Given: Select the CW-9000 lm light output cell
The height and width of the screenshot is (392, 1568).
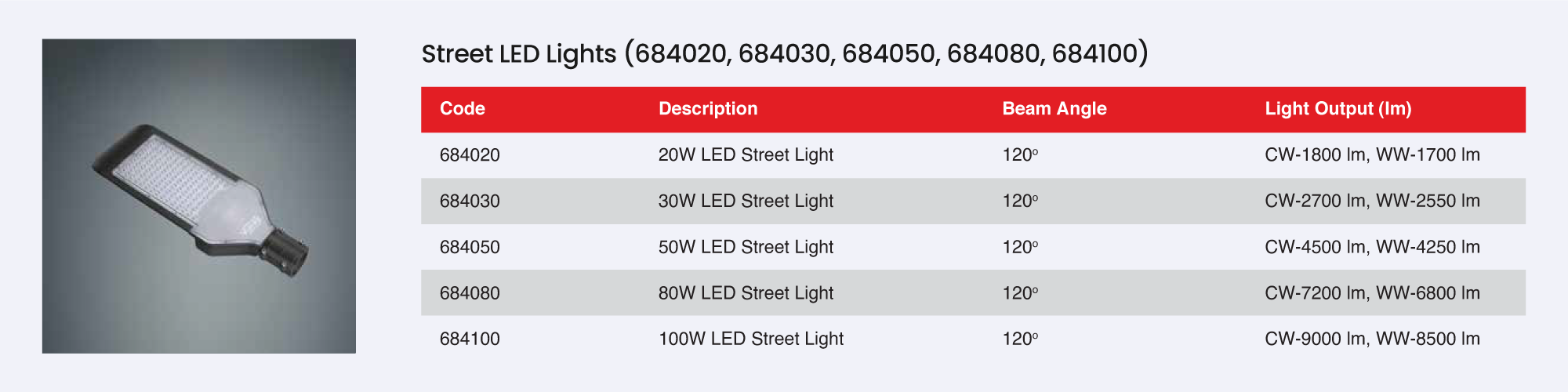Looking at the screenshot, I should pyautogui.click(x=1372, y=339).
